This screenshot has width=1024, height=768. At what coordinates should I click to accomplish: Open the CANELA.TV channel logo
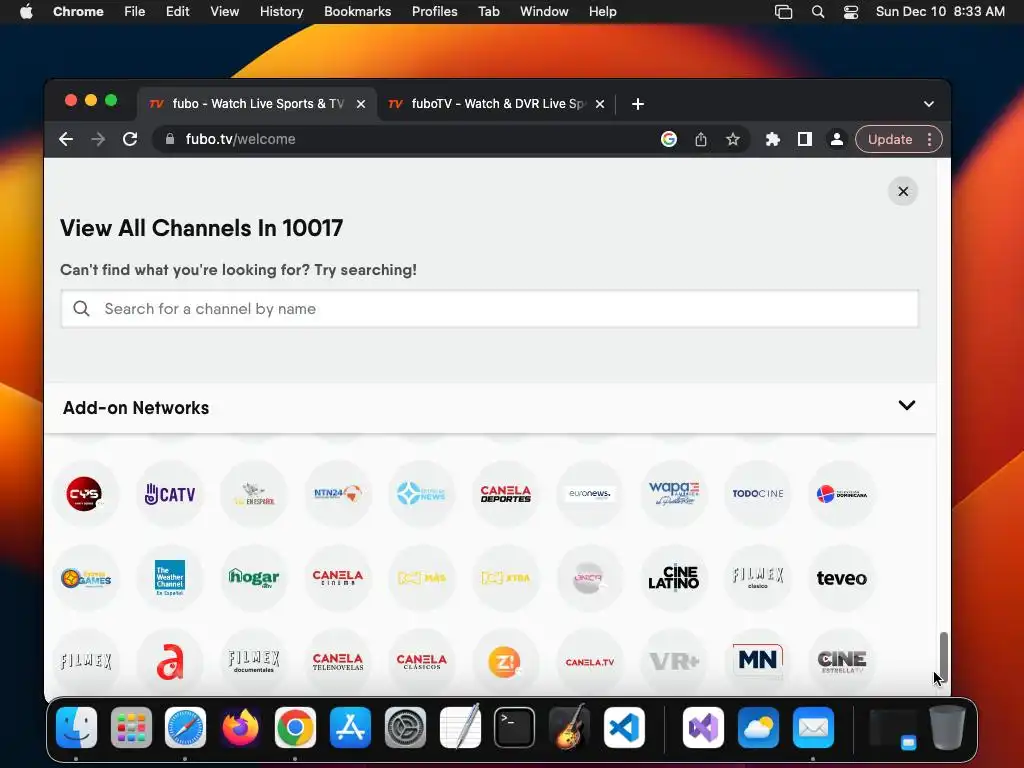(590, 662)
